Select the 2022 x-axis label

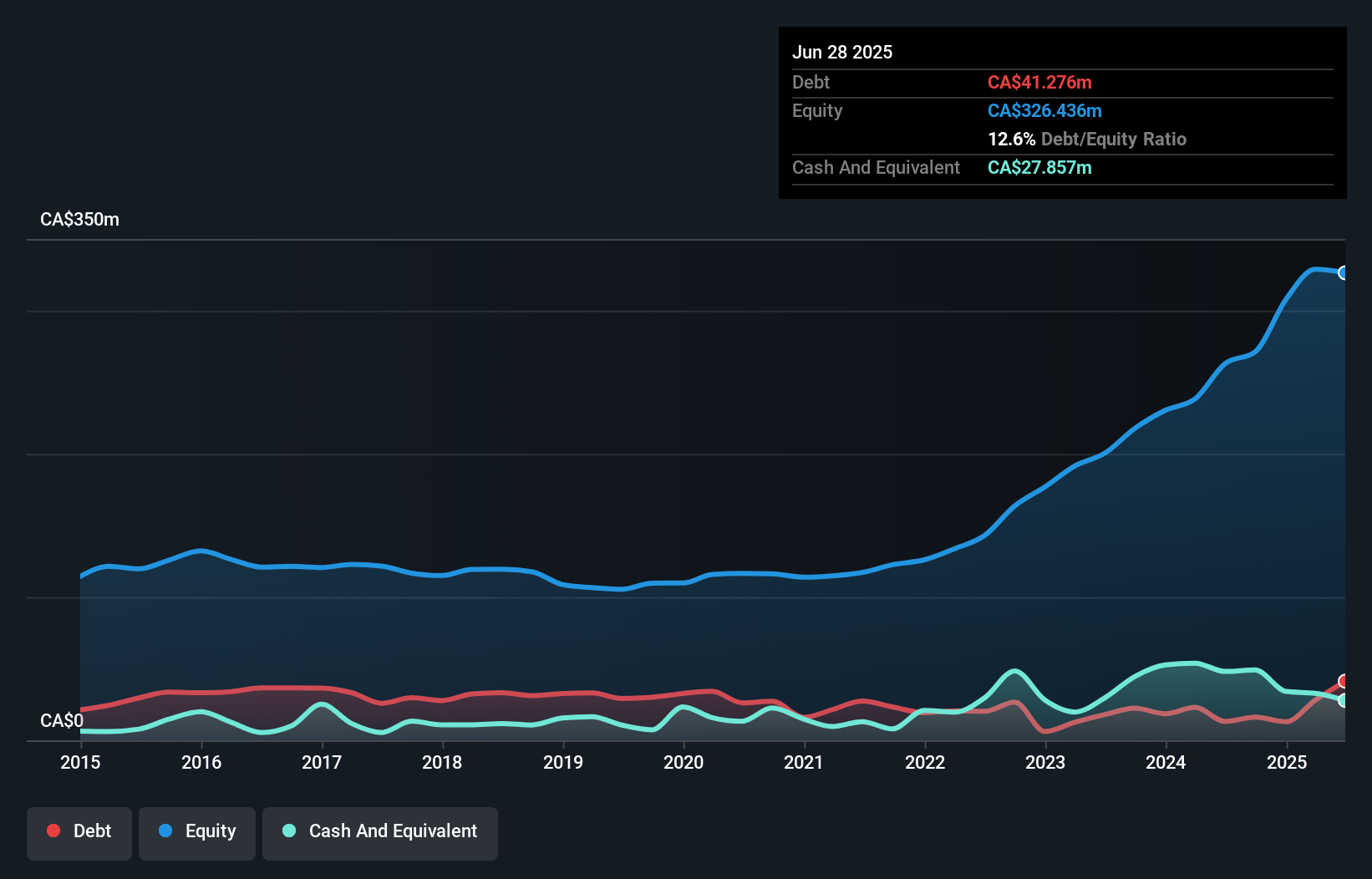click(925, 762)
